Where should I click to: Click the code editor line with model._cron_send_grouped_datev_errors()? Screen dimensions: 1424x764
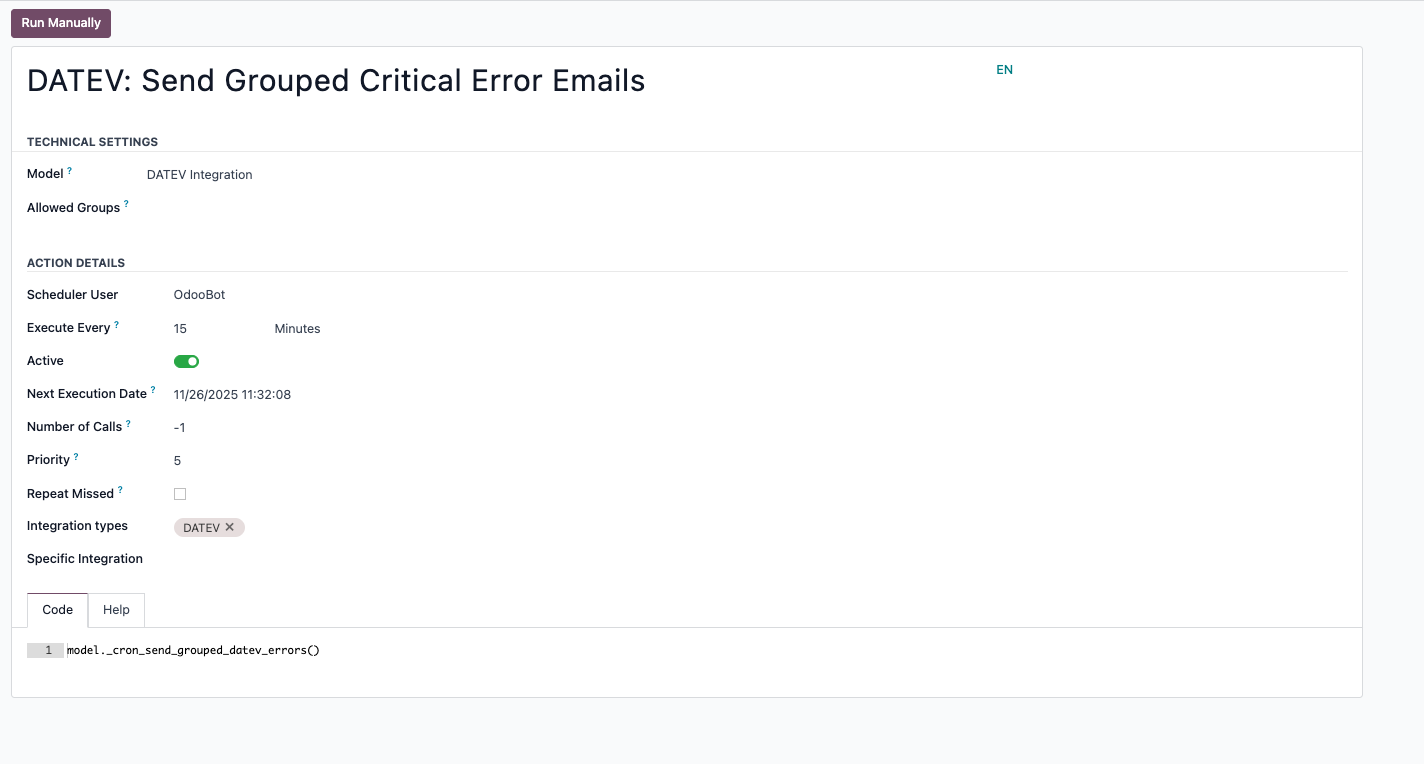(x=193, y=651)
